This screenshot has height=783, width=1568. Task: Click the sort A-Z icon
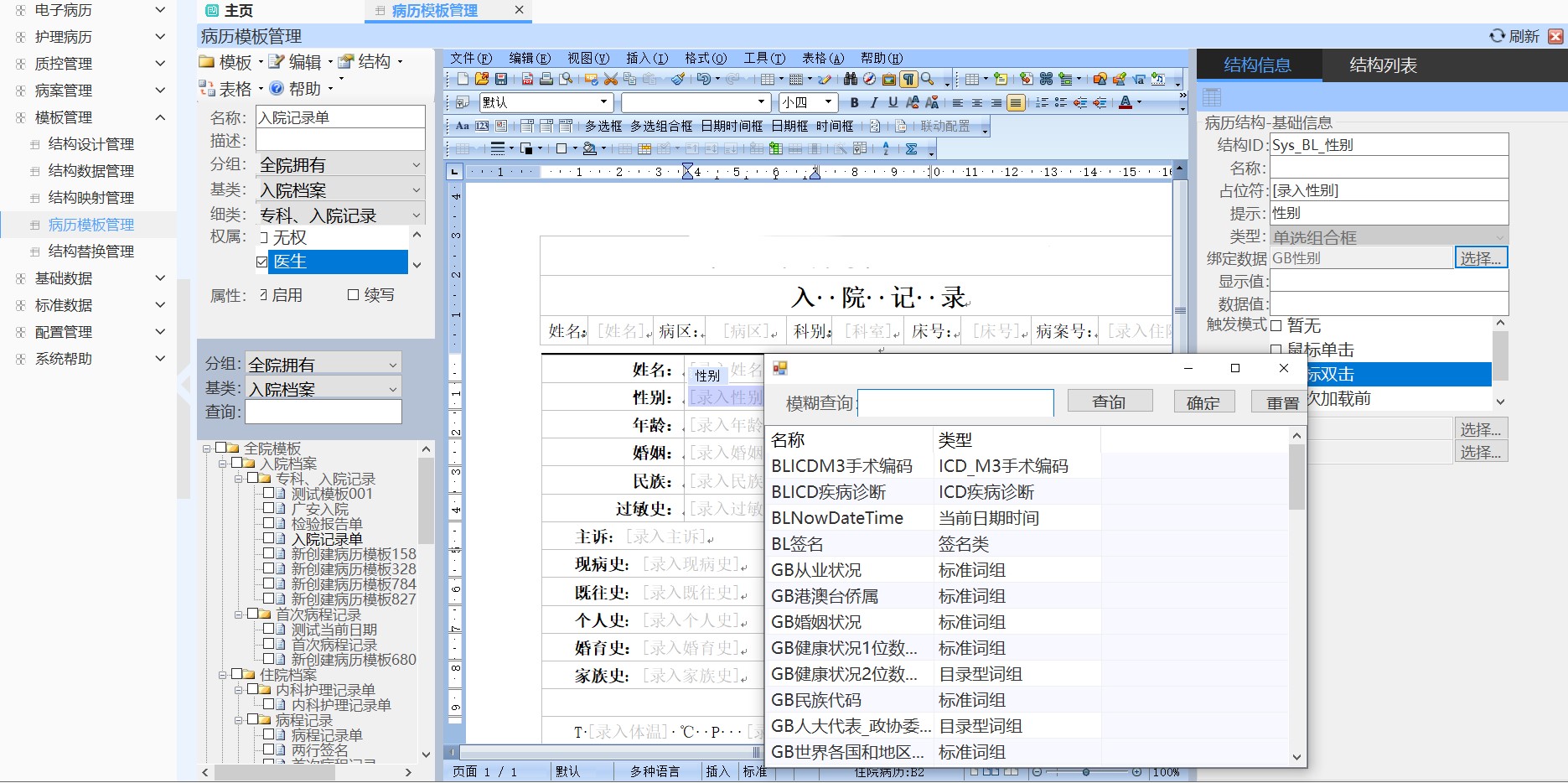(x=886, y=148)
